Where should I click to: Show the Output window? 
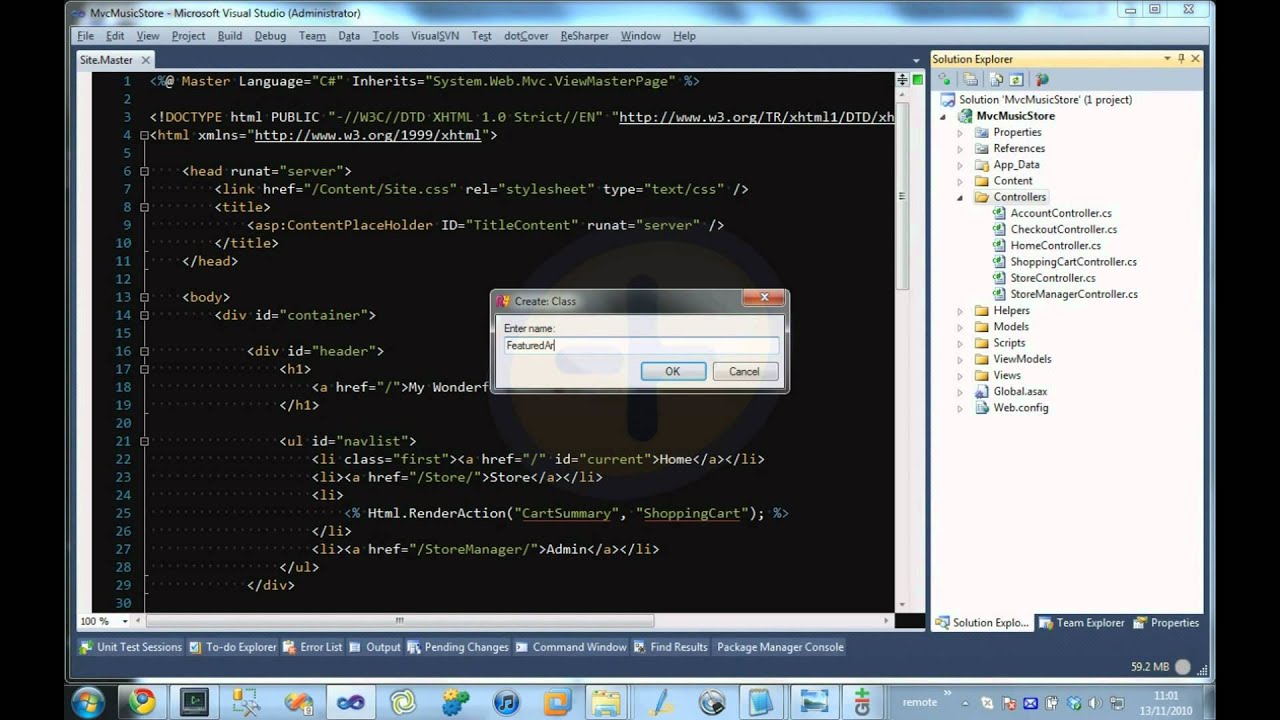coord(375,647)
